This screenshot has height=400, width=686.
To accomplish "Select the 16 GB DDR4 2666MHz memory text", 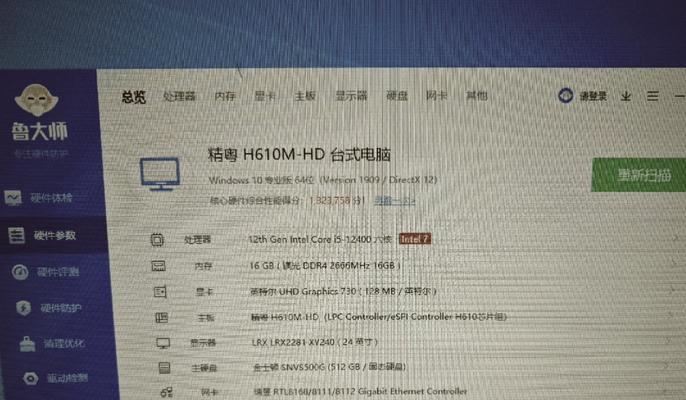I will [x=325, y=266].
